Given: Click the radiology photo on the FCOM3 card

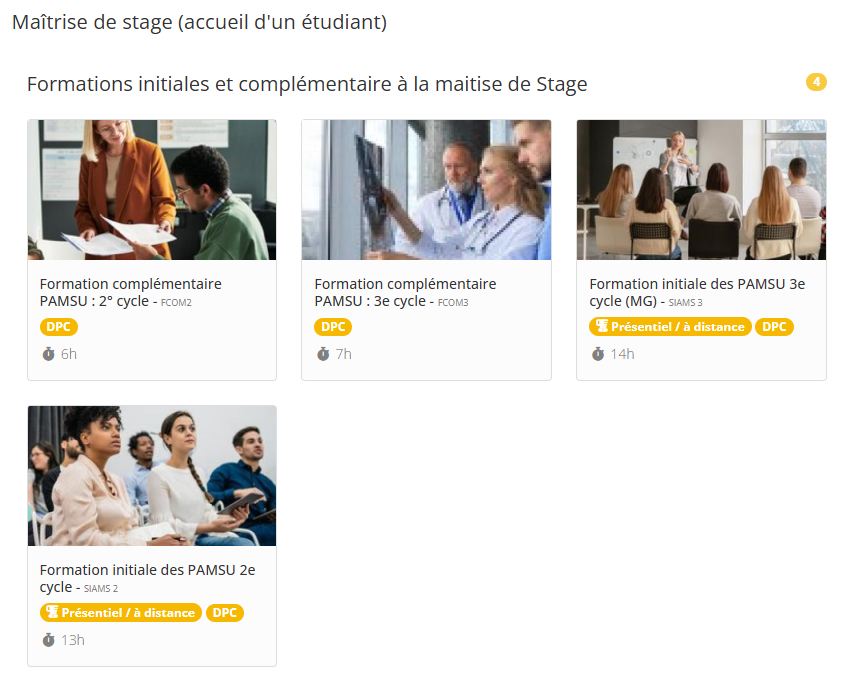Looking at the screenshot, I should click(x=426, y=189).
